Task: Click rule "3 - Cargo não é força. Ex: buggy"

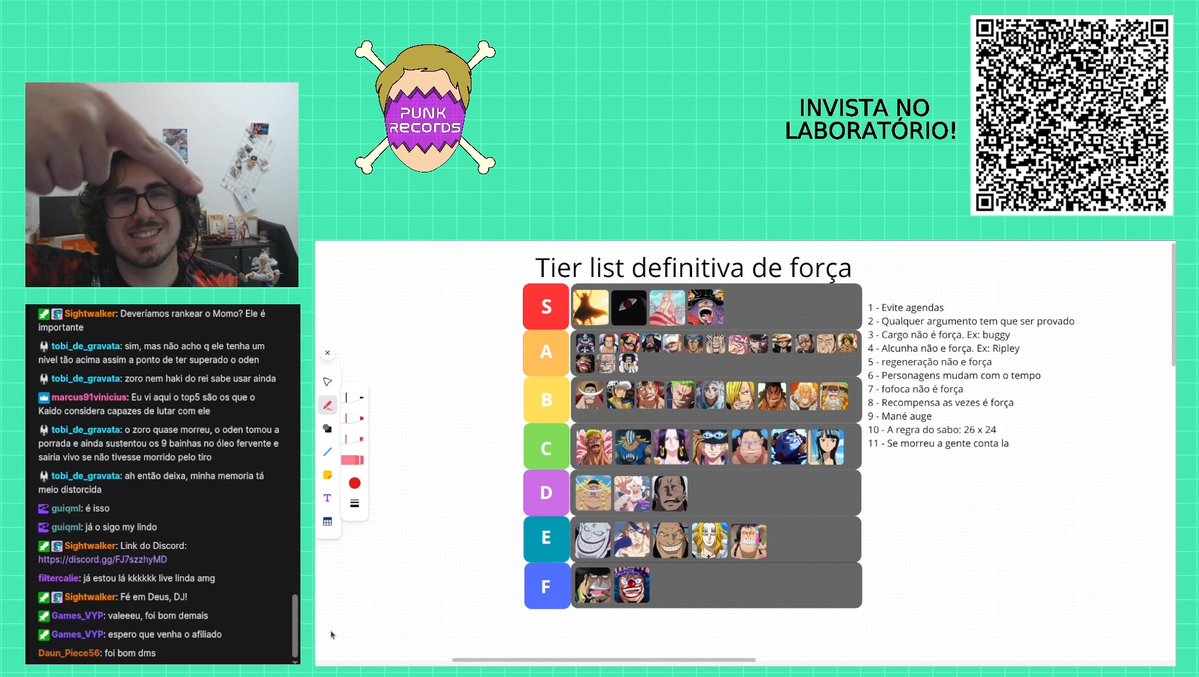Action: tap(938, 335)
